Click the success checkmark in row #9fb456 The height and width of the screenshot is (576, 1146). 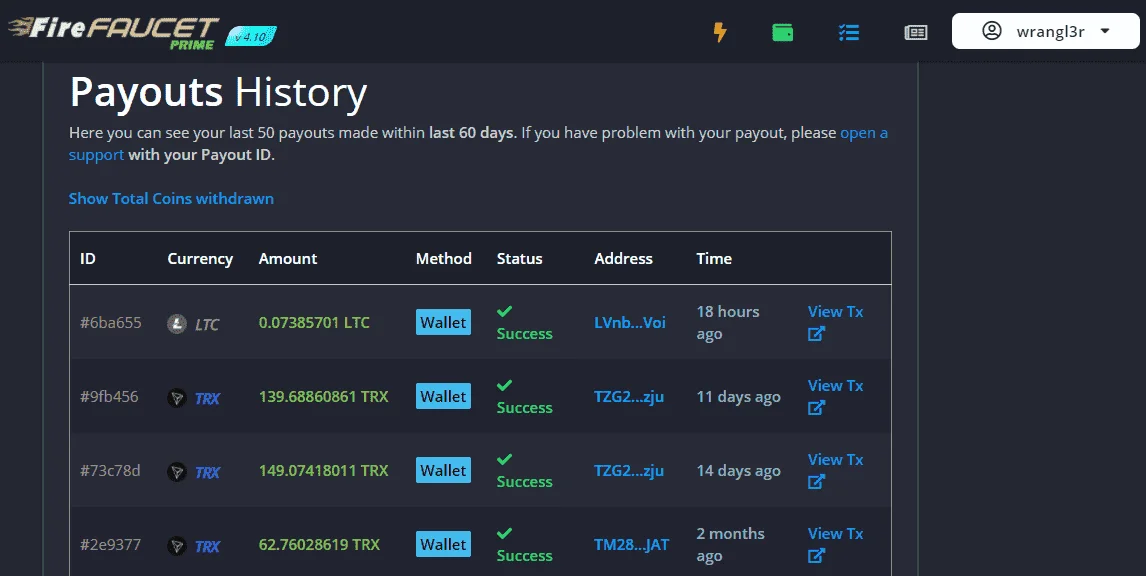pyautogui.click(x=504, y=385)
